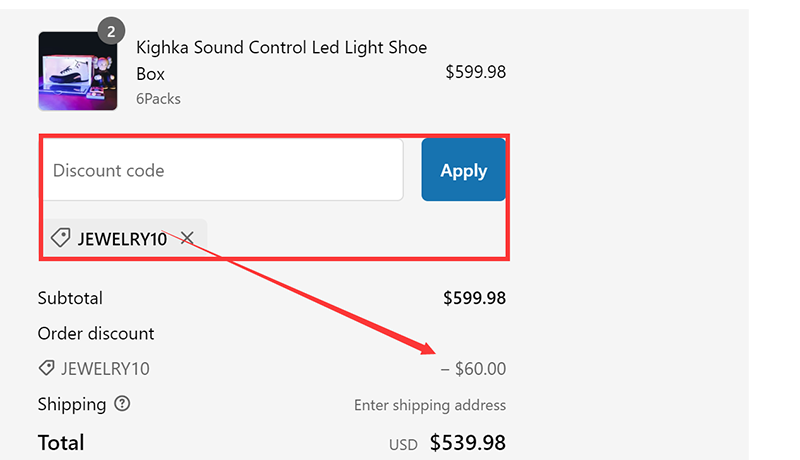Click the tag icon in the Order discount row
The width and height of the screenshot is (800, 460).
click(46, 368)
